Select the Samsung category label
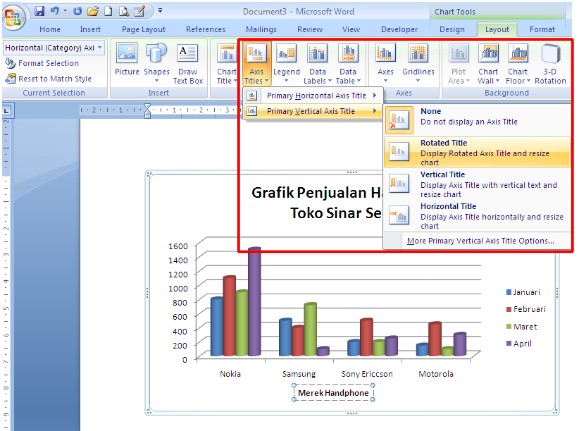Viewport: 579px width, 431px height. 299,374
